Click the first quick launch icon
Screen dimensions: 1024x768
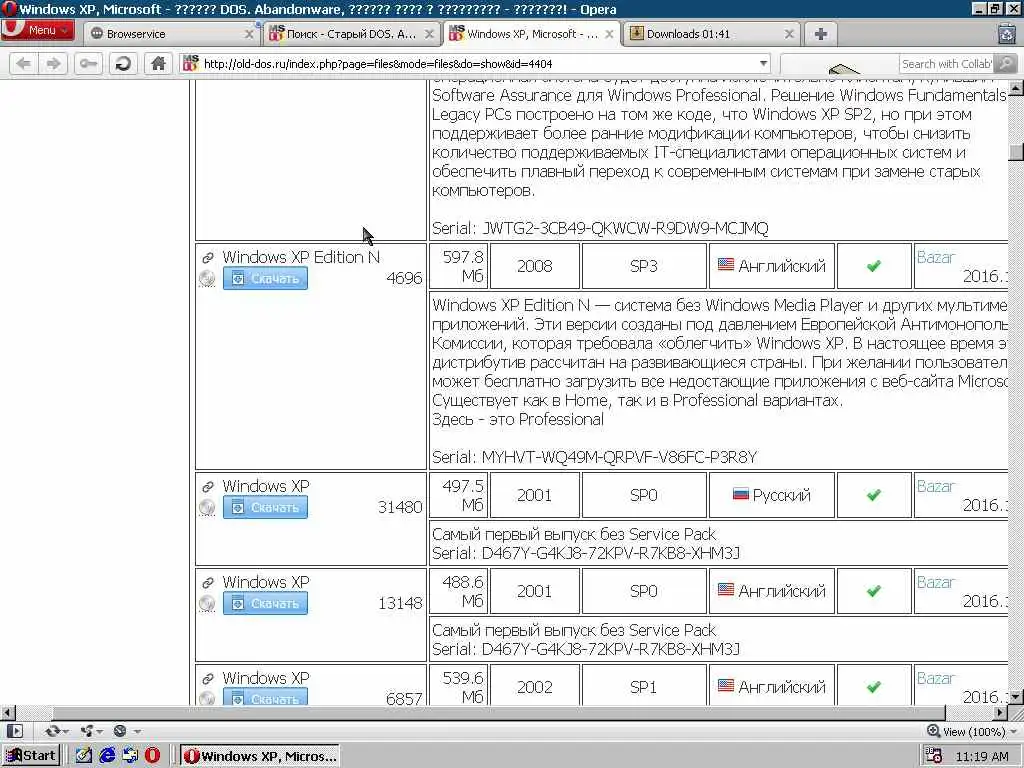click(84, 756)
